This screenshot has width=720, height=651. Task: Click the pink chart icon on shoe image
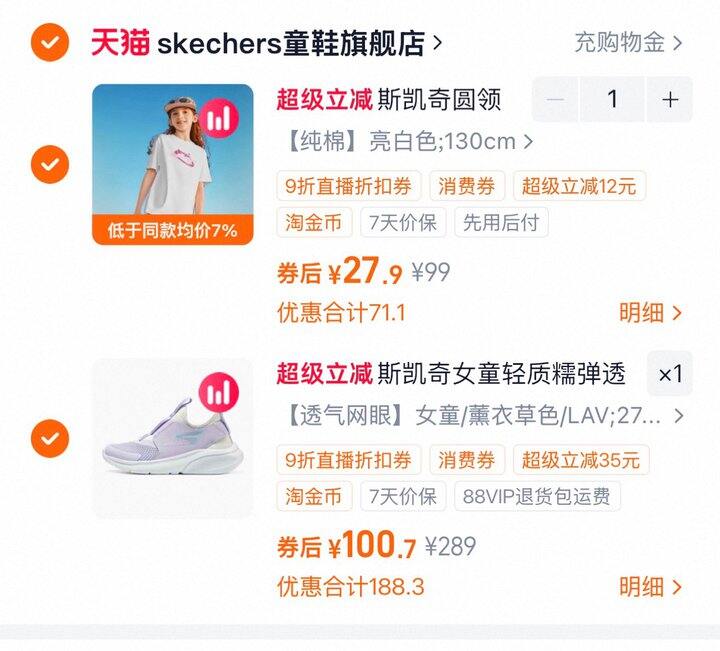click(219, 392)
